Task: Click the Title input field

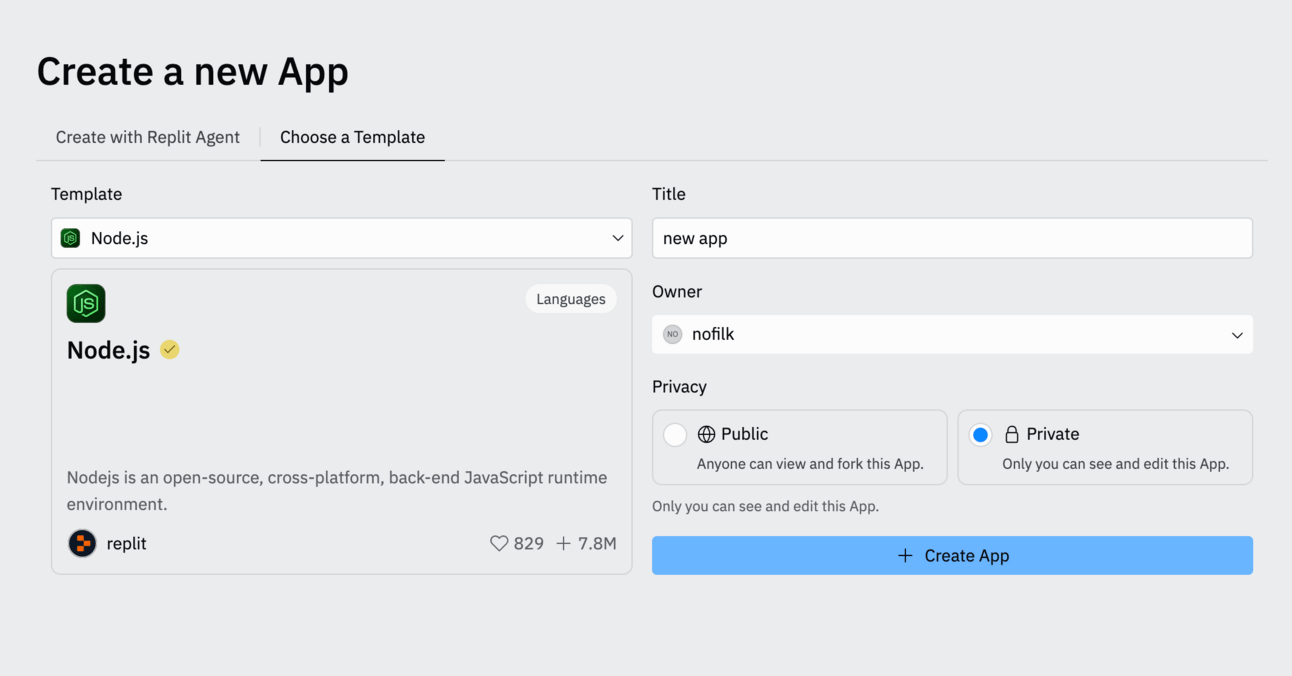Action: tap(952, 238)
